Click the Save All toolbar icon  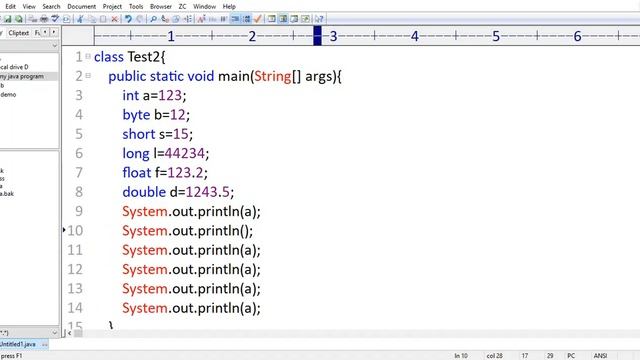click(x=19, y=19)
